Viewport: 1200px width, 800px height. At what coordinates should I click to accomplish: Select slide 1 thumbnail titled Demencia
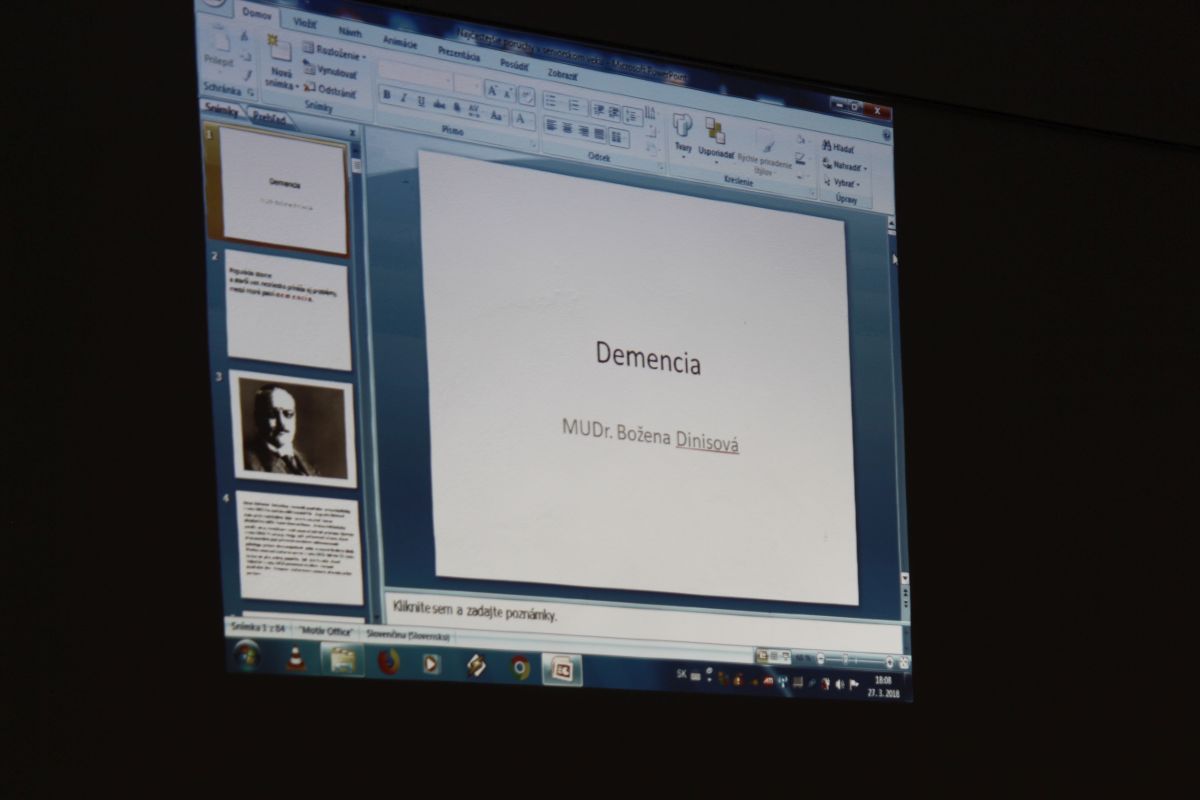[283, 188]
